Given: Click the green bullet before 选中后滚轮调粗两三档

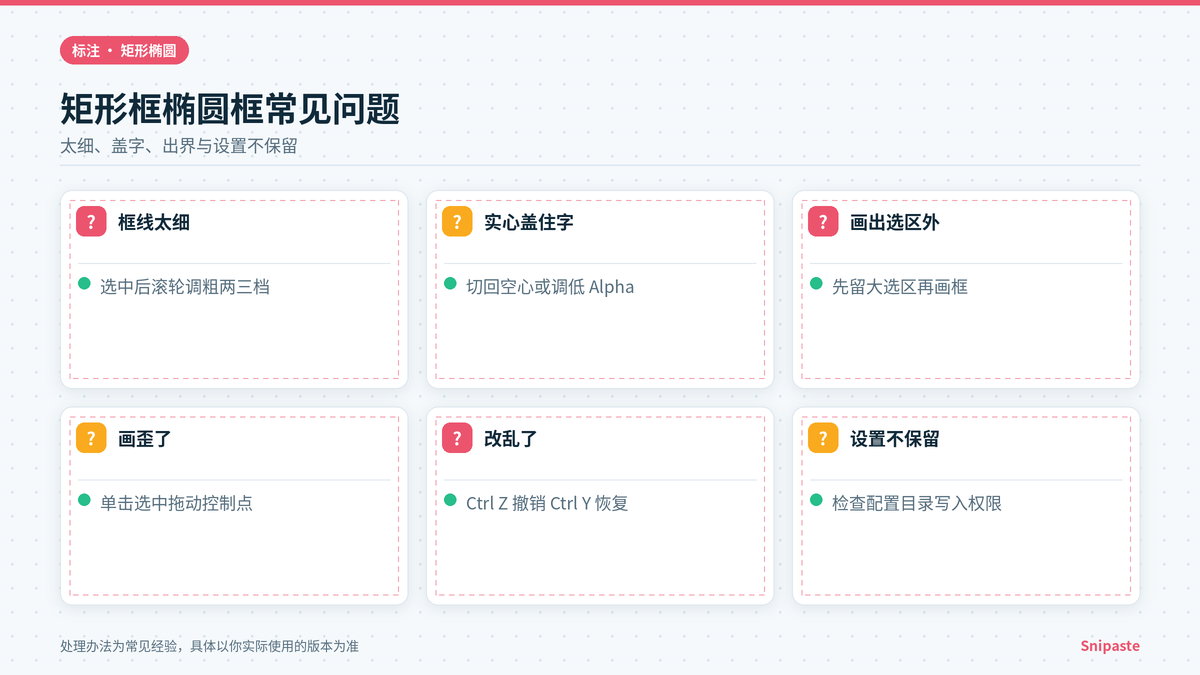Looking at the screenshot, I should click(x=85, y=284).
